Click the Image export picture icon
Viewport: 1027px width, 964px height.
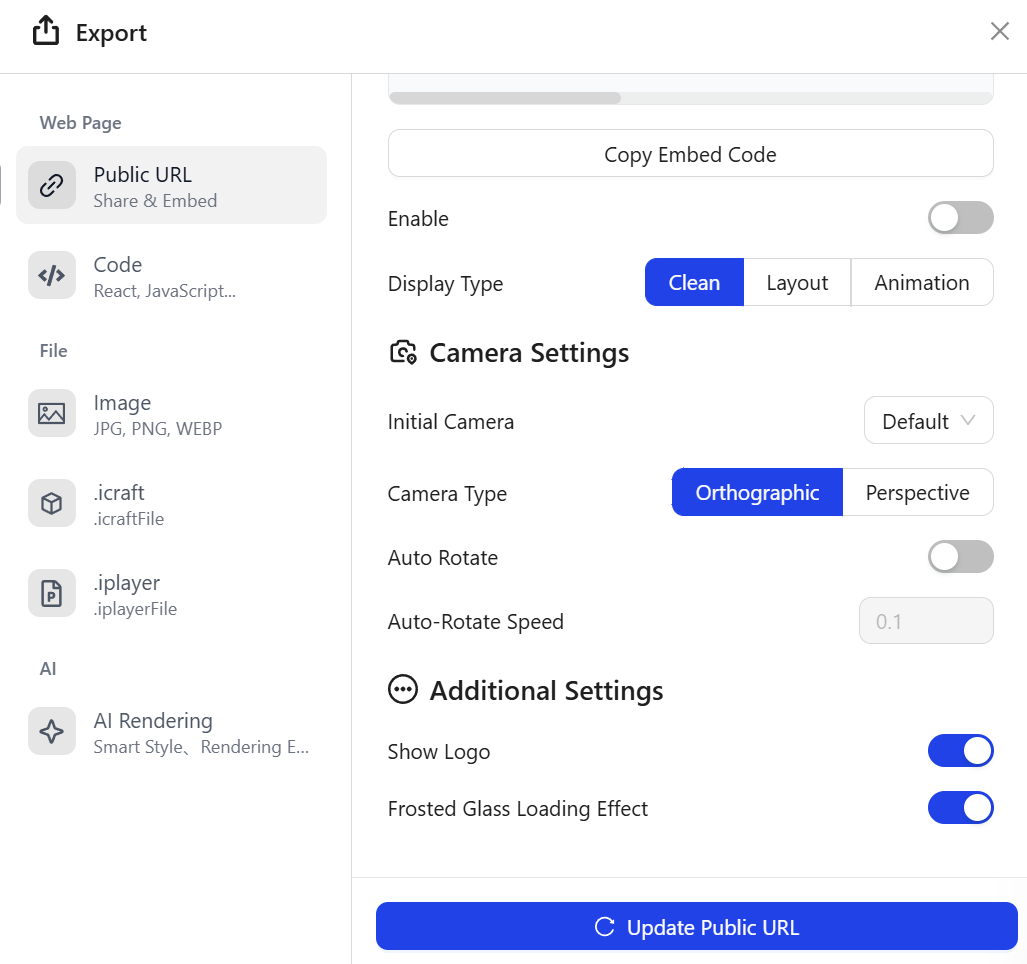(52, 413)
